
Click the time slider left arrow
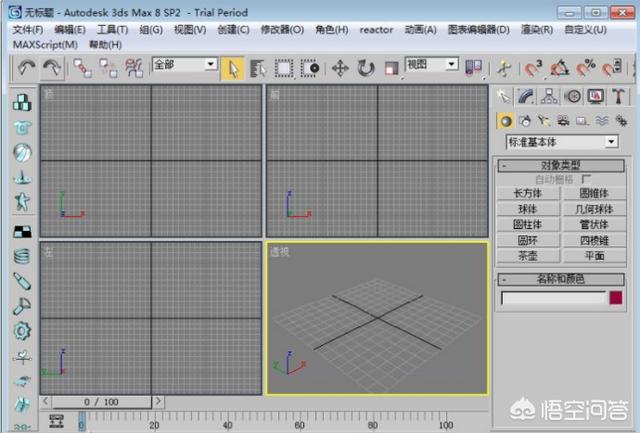click(x=45, y=402)
